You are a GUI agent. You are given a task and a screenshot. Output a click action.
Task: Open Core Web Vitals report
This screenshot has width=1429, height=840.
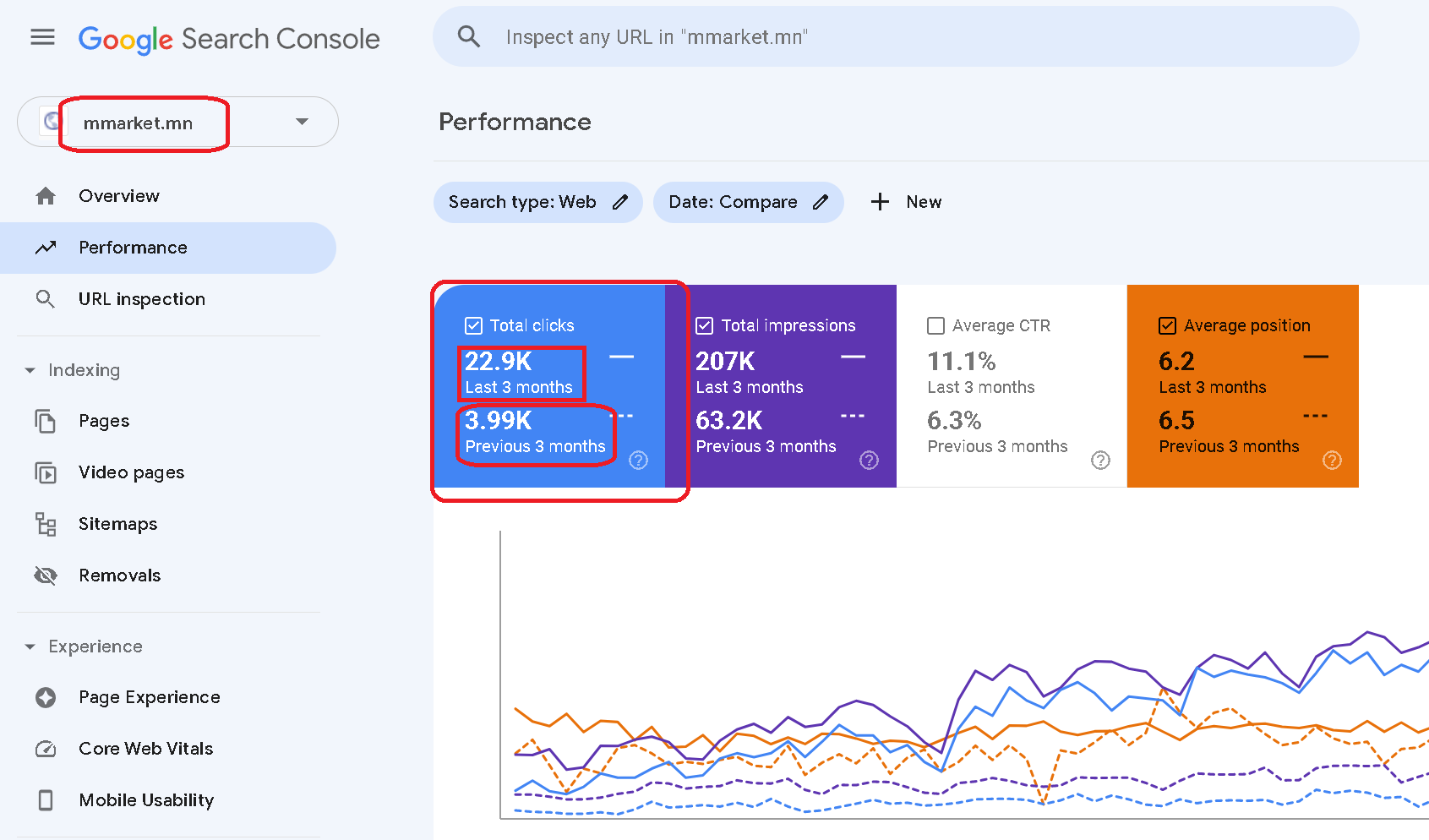pos(145,749)
